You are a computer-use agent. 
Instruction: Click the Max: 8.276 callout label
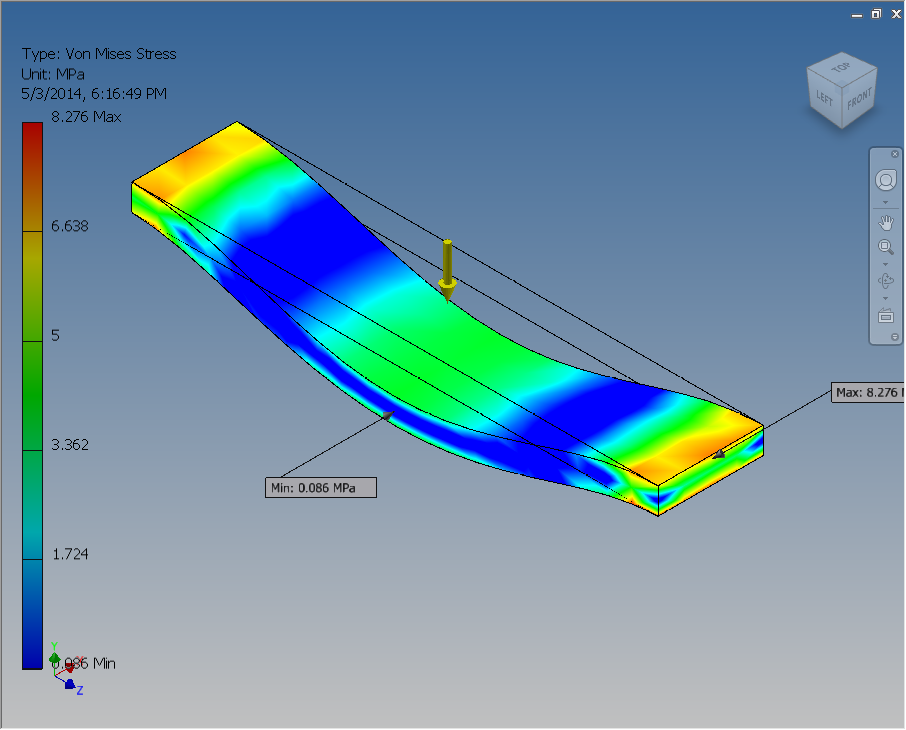(867, 393)
